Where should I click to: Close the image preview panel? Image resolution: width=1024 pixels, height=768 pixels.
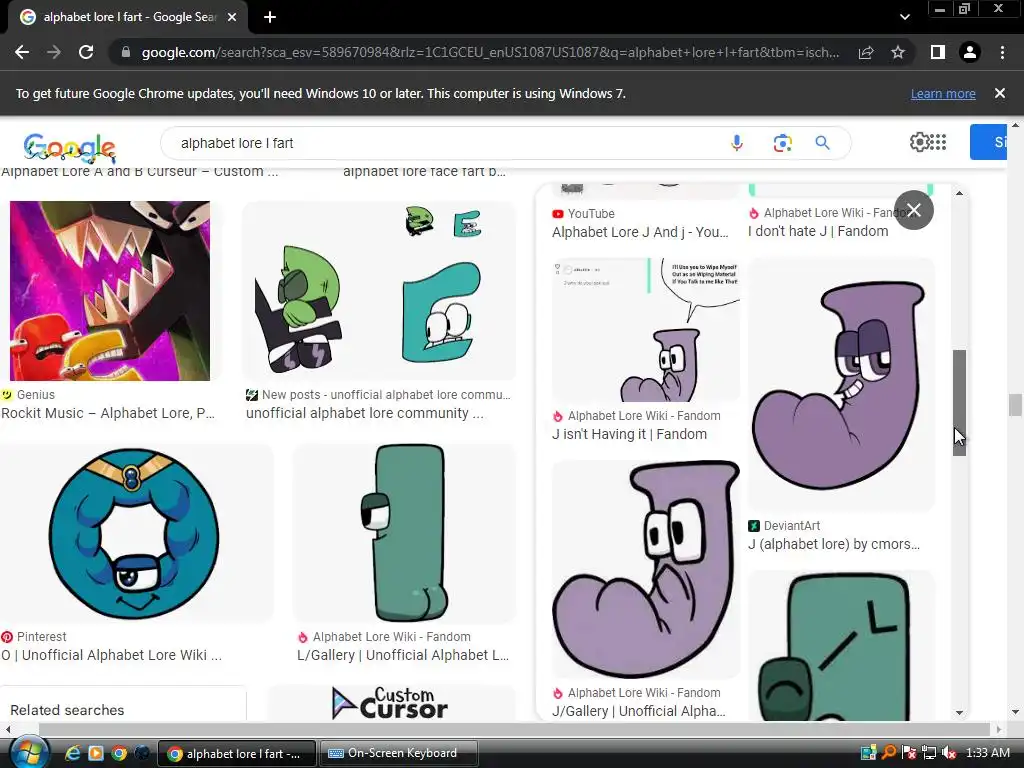point(914,210)
